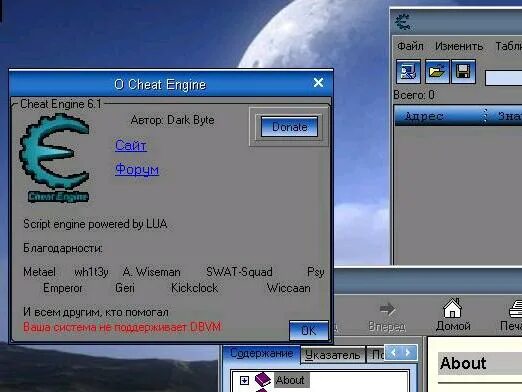
Task: Click the Metael credit name
Action: click(x=39, y=272)
